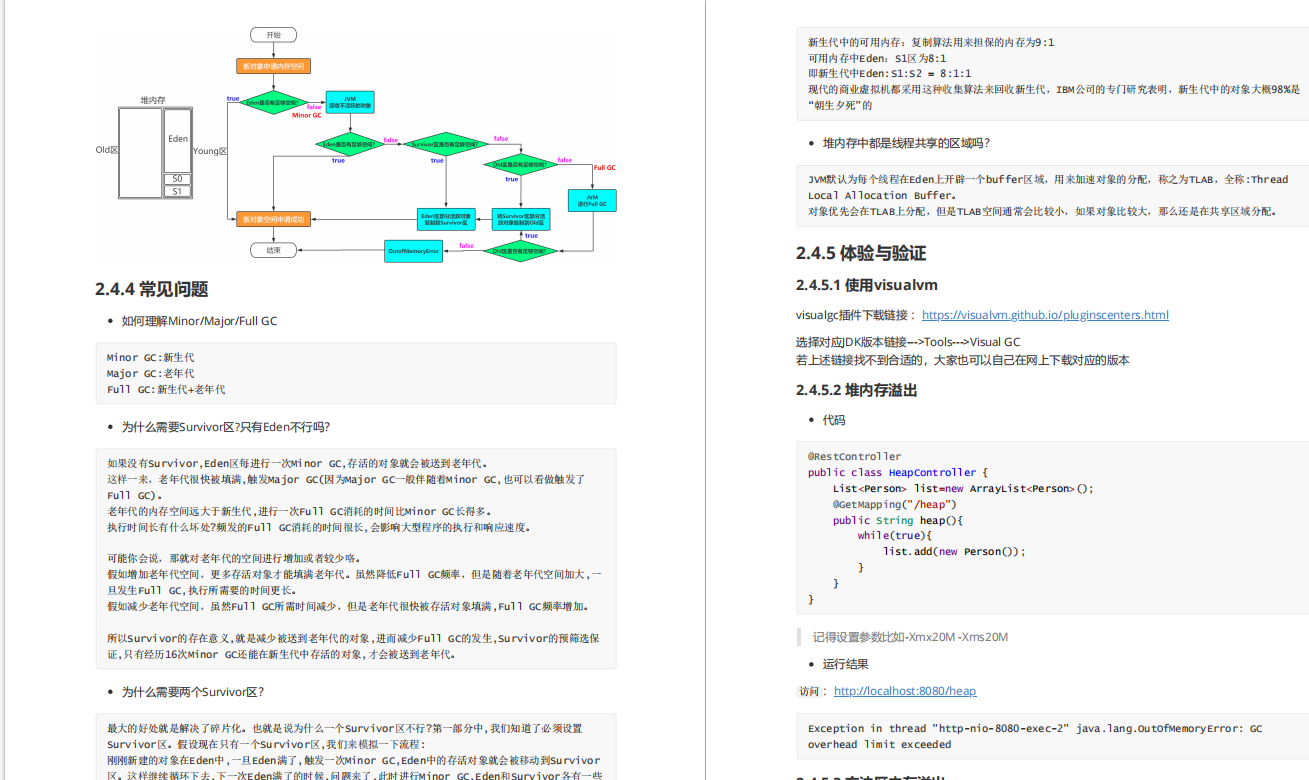The width and height of the screenshot is (1309, 780).
Task: Click the bullet 堆内存中都是线程共享的区域吗?
Action: pyautogui.click(x=907, y=143)
